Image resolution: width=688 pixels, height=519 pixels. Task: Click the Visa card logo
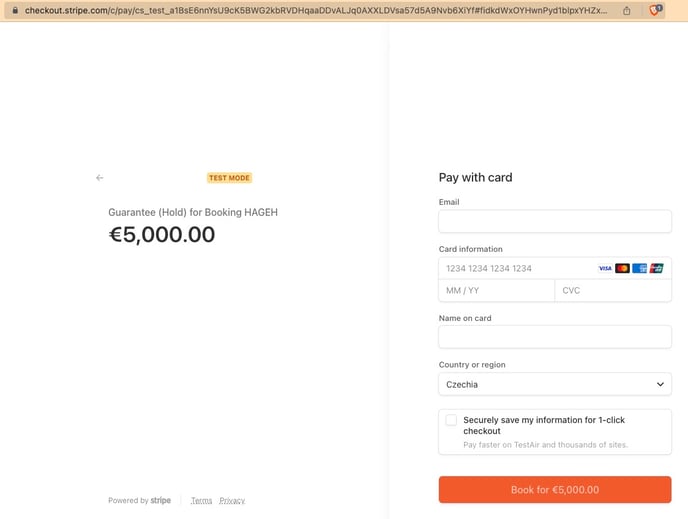(605, 268)
